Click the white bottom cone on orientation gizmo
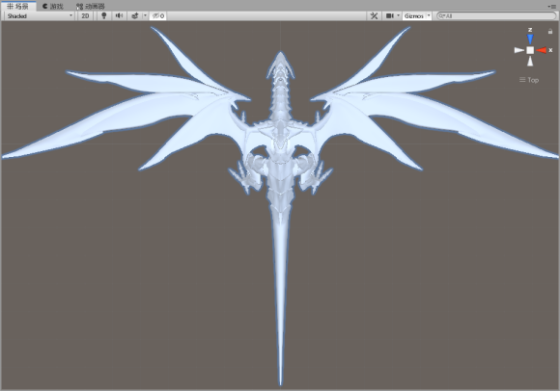The width and height of the screenshot is (560, 391). (530, 61)
